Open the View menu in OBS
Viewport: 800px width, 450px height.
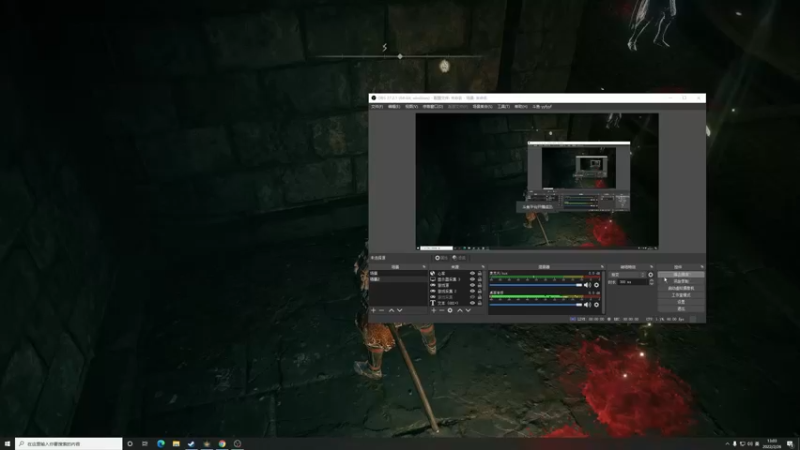point(411,107)
